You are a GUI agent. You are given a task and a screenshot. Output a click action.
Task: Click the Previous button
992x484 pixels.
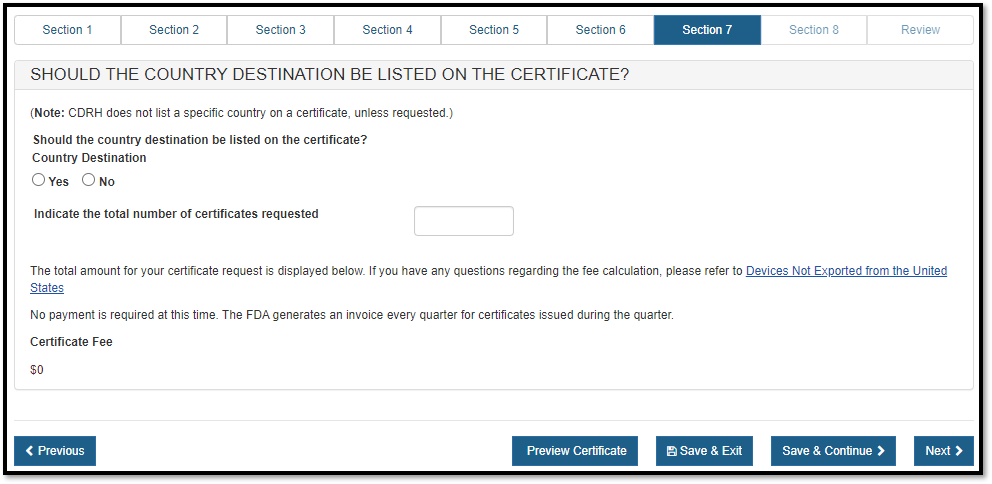[x=55, y=451]
